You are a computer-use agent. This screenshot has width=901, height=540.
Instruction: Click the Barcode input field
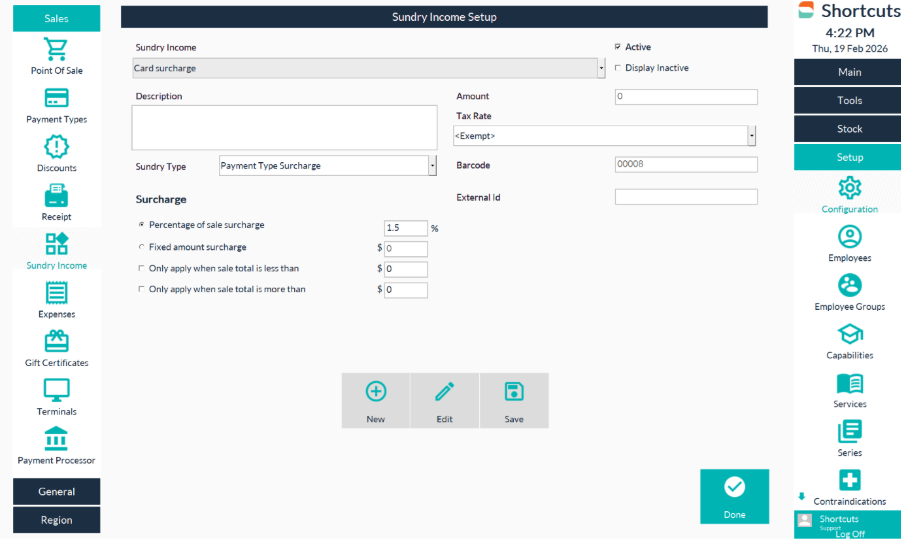(x=685, y=165)
